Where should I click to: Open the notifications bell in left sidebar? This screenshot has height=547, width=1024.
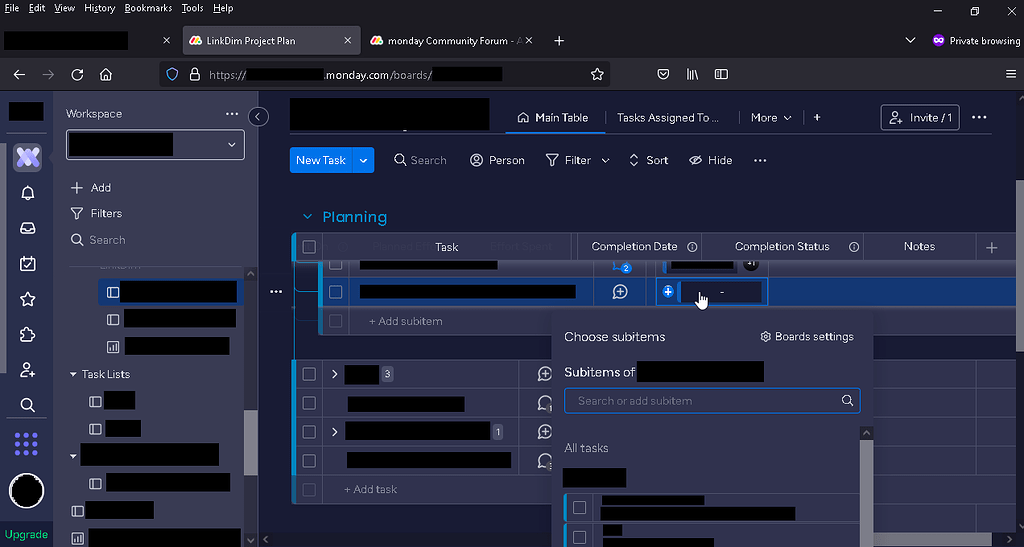coord(28,193)
